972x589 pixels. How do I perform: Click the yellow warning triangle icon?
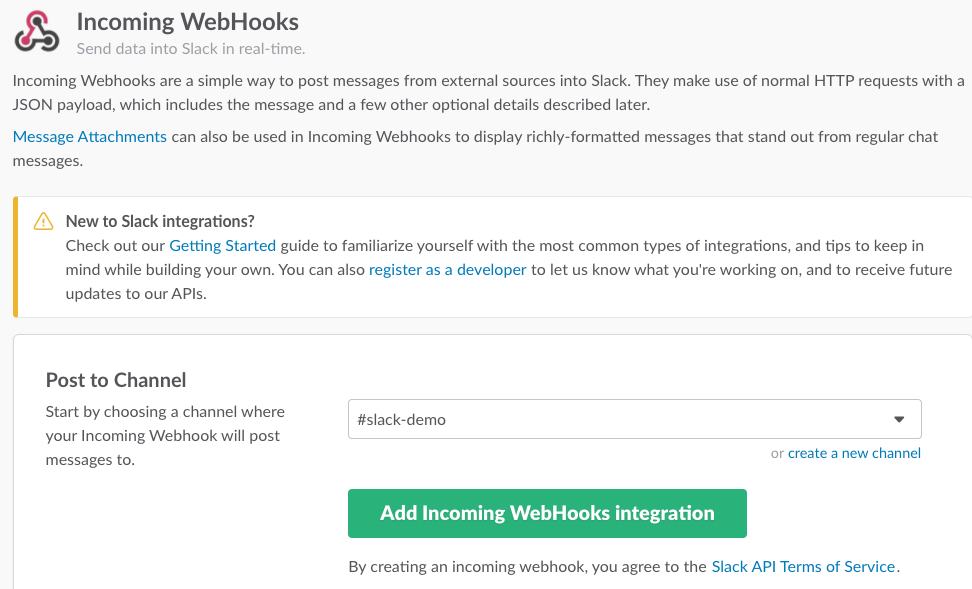[x=43, y=222]
